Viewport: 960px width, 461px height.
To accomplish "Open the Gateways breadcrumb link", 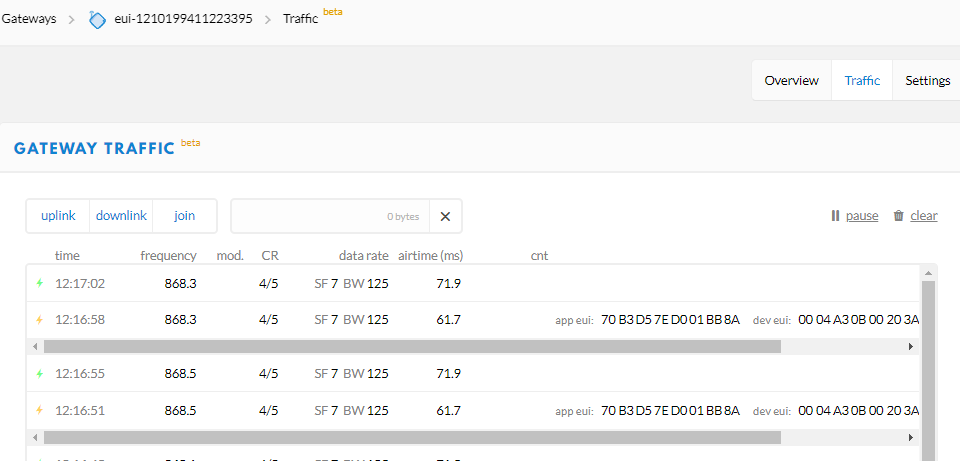I will tap(29, 19).
